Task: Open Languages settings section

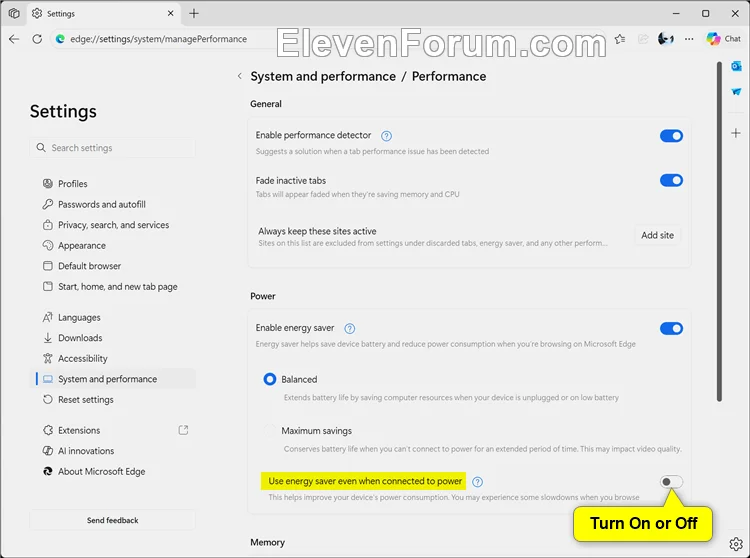Action: (113, 317)
